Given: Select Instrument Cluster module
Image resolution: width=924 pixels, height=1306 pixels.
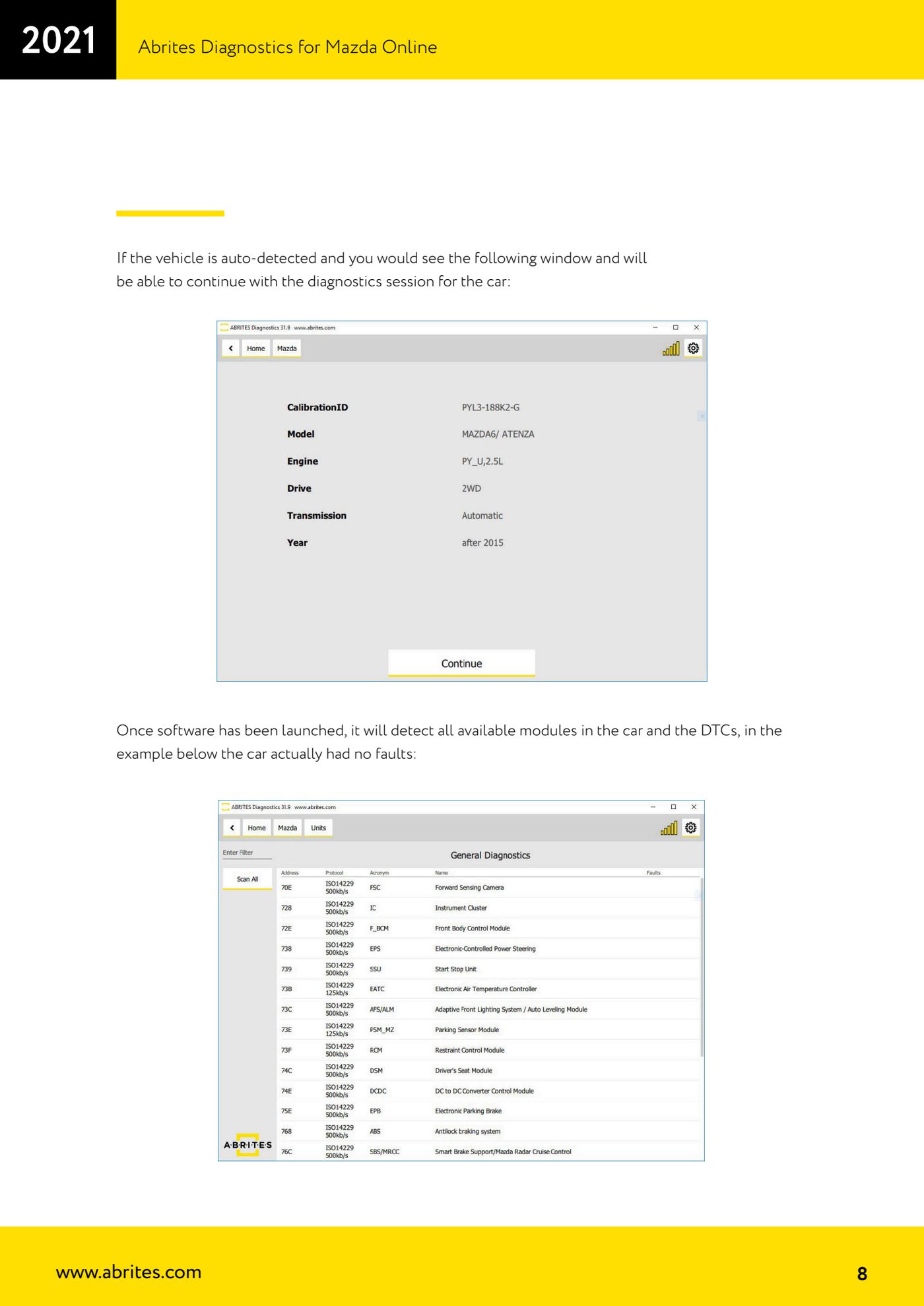Looking at the screenshot, I should 488,908.
